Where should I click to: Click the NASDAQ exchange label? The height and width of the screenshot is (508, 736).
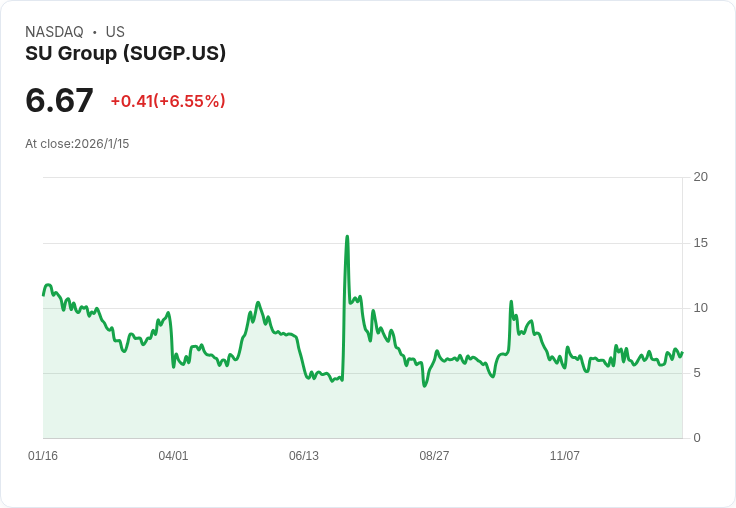coord(54,32)
